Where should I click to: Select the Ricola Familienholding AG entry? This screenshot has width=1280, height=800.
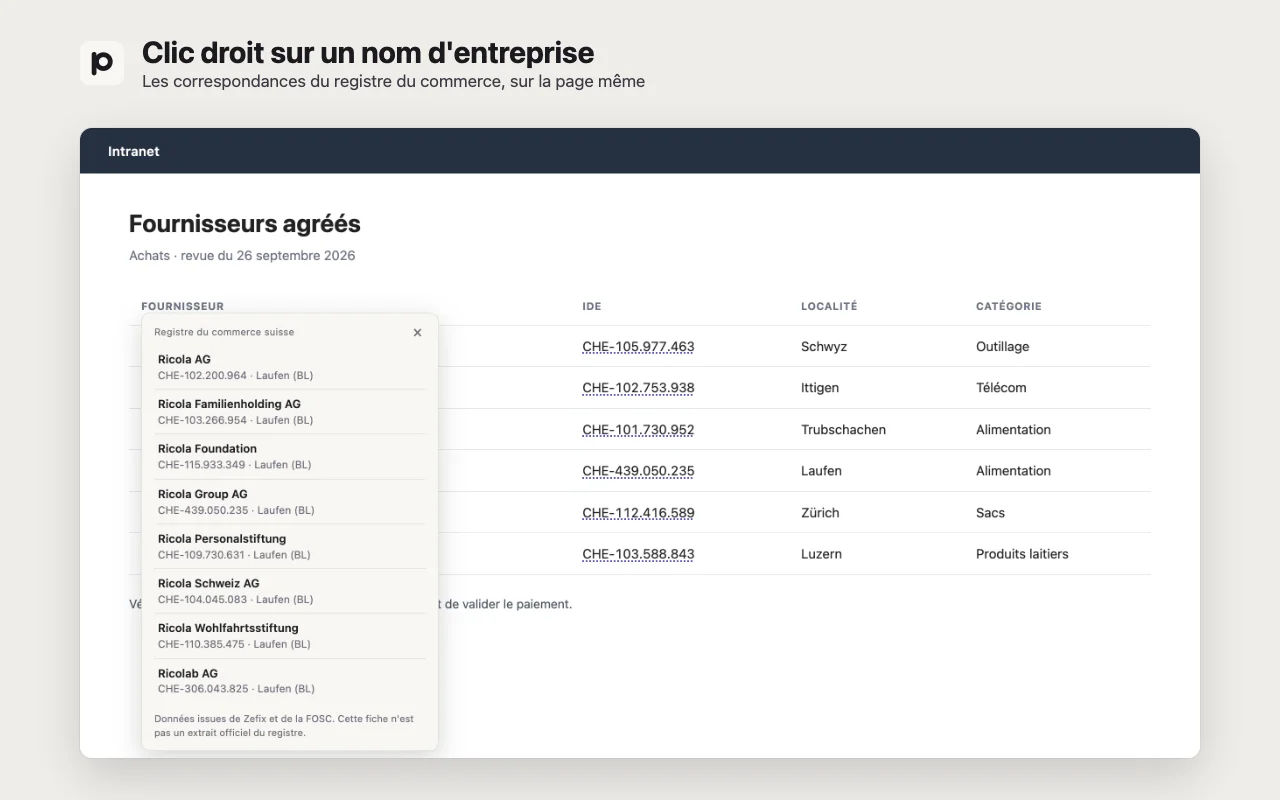[x=290, y=412]
